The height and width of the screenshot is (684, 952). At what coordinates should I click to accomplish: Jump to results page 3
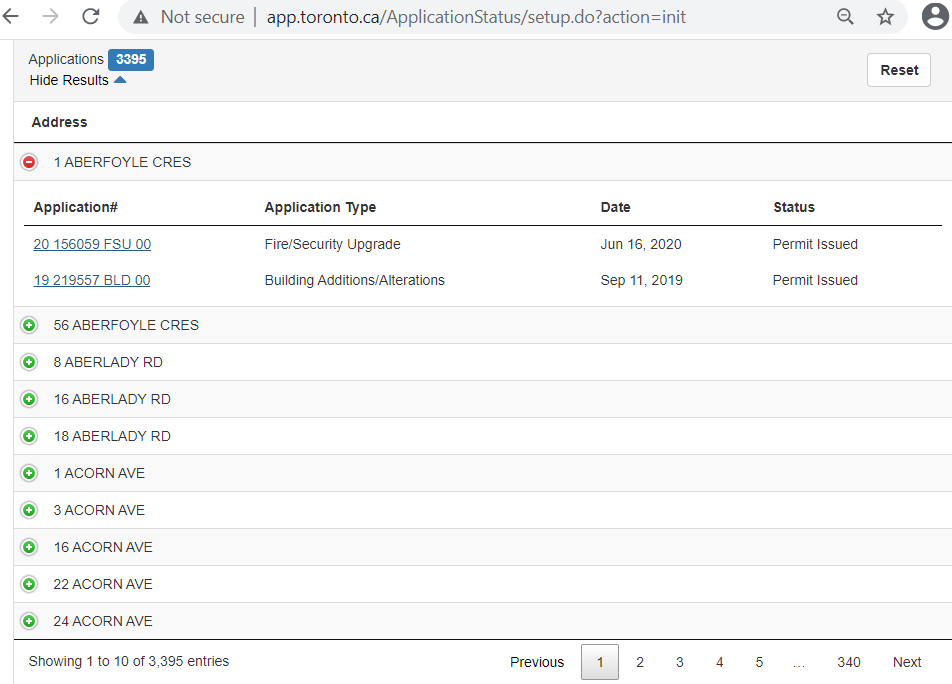coord(679,662)
